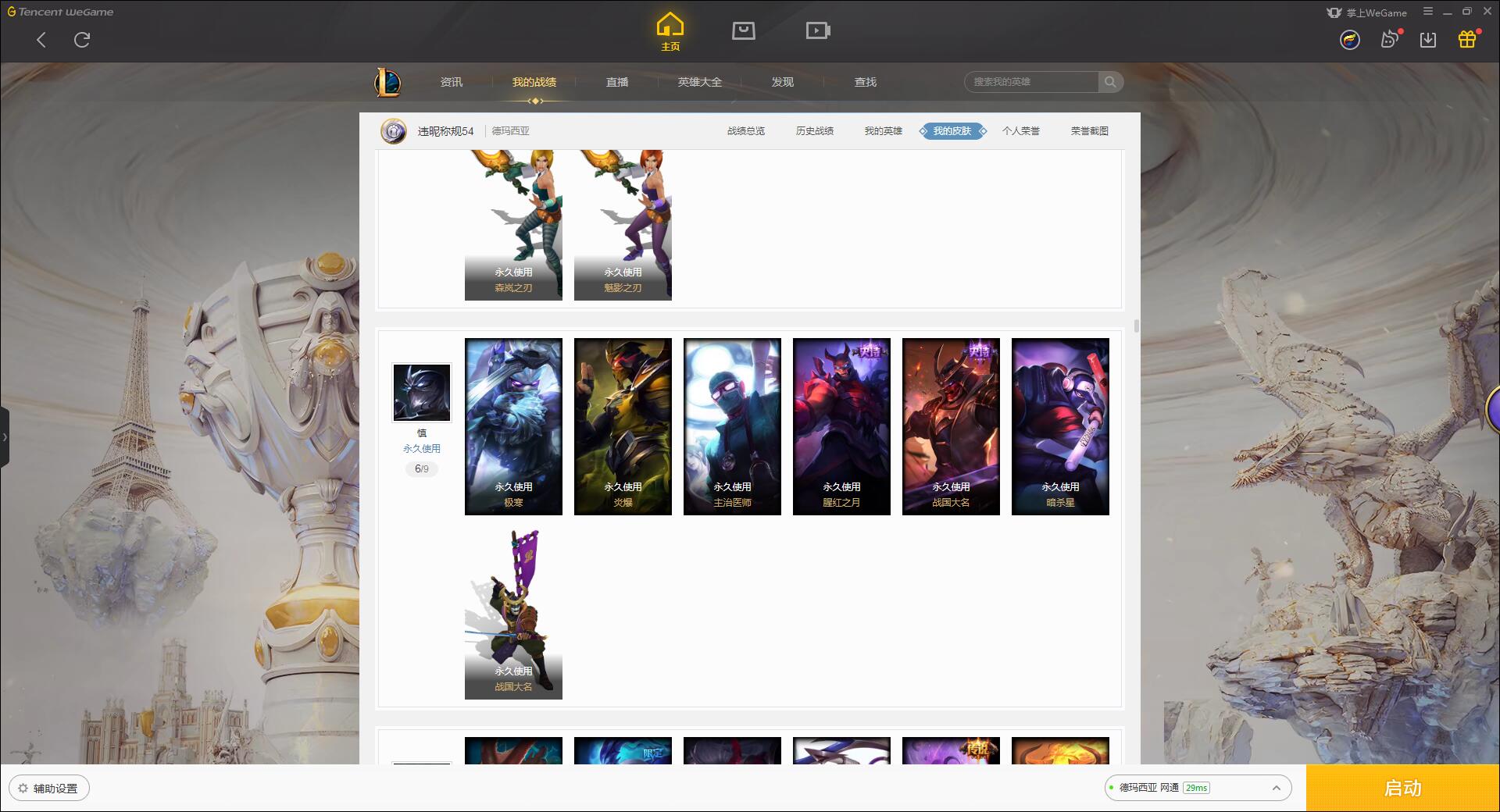Click the 暗杀星 skin card
1500x812 pixels.
click(x=1060, y=426)
